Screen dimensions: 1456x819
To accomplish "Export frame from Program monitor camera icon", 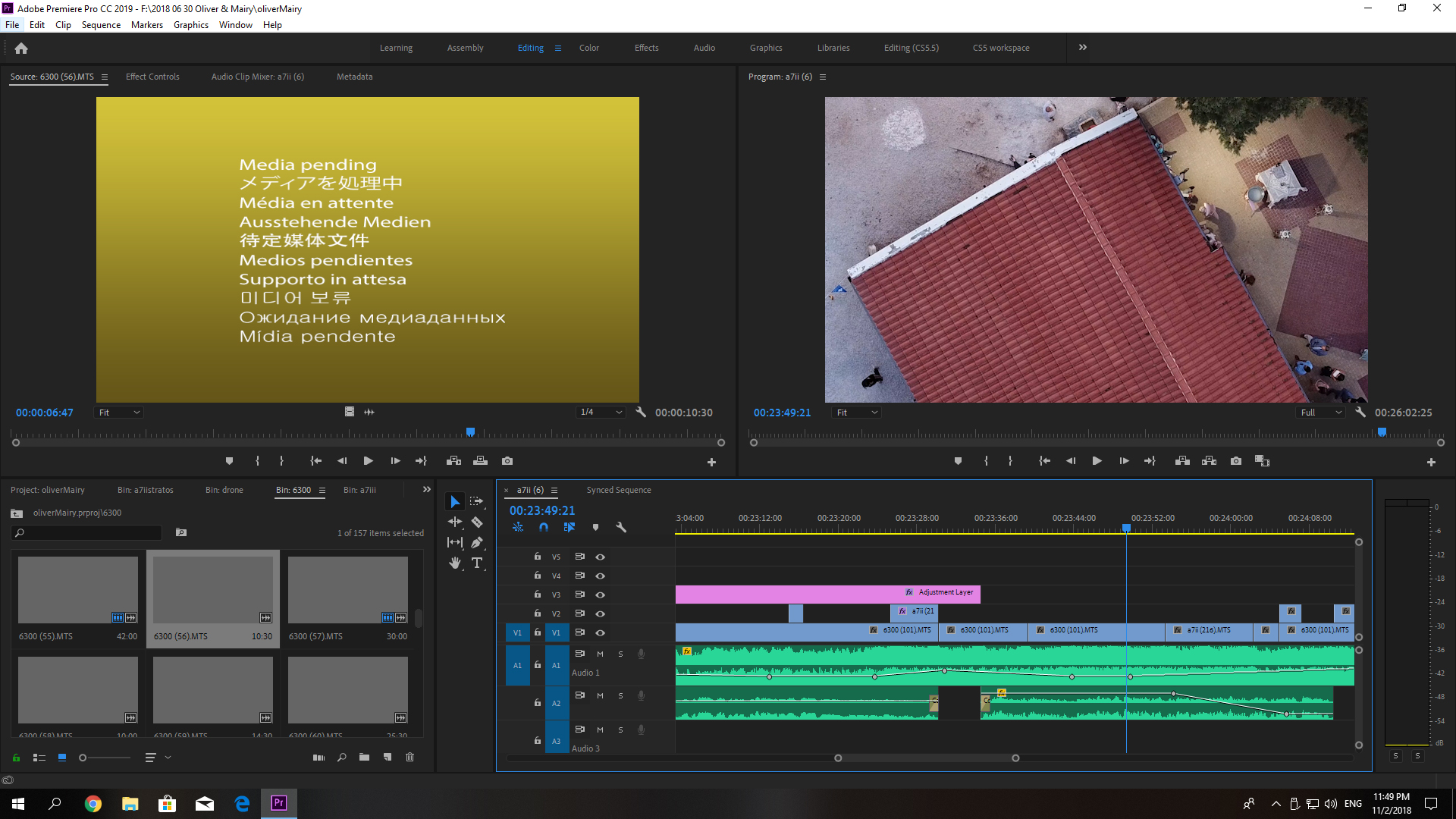I will coord(1236,461).
